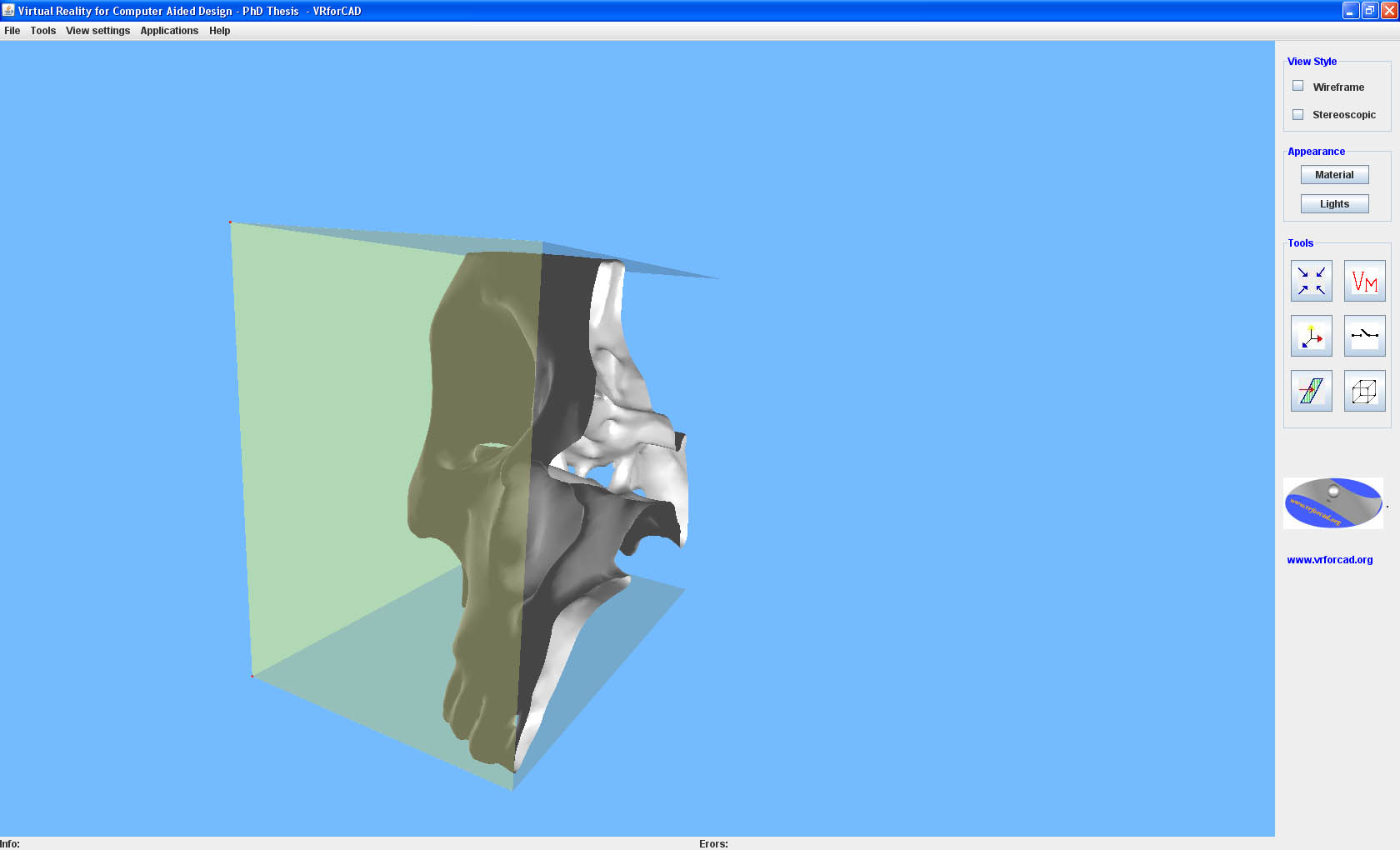Enable the Wireframe checkbox
The image size is (1400, 850).
(x=1297, y=86)
